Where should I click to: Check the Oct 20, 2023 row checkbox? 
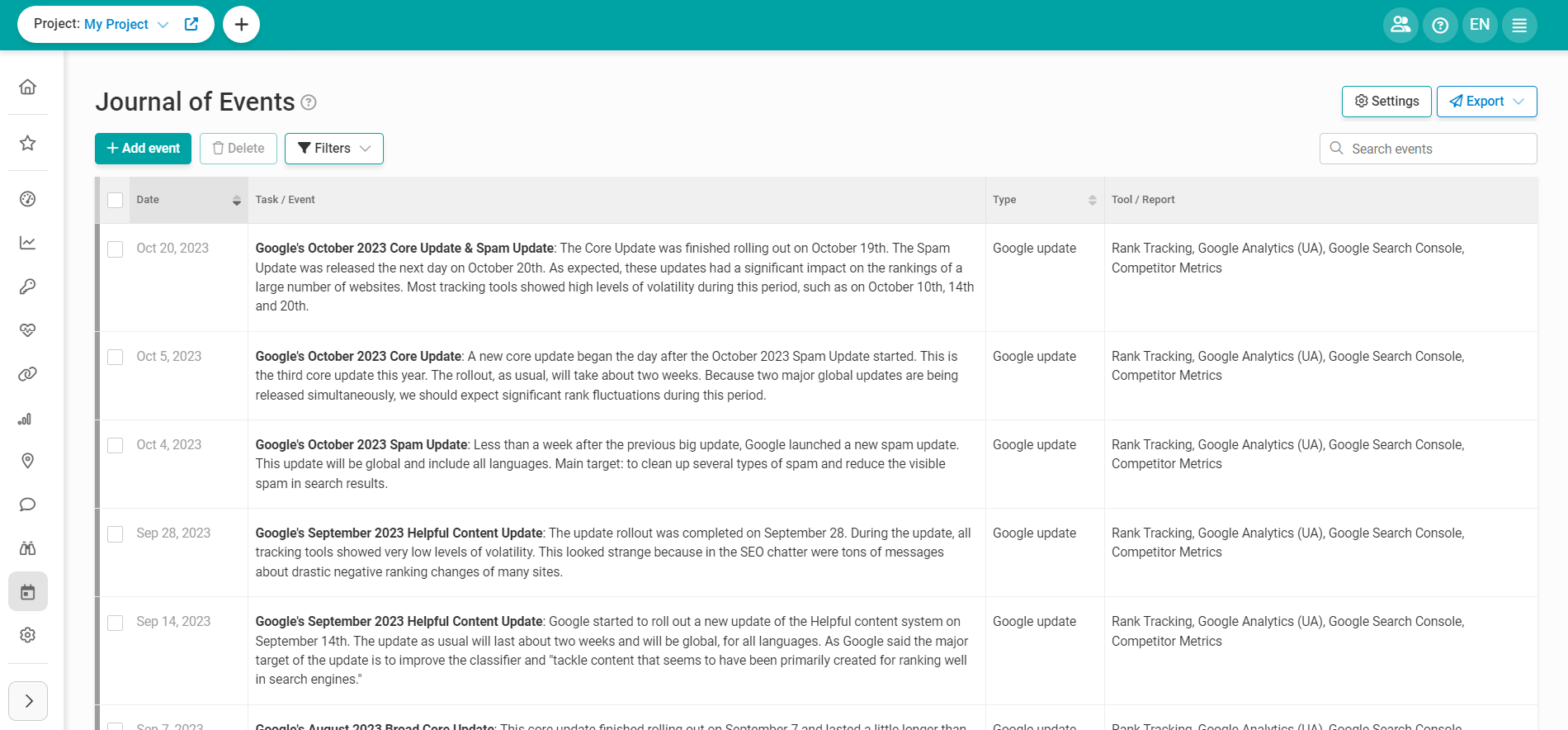click(116, 249)
